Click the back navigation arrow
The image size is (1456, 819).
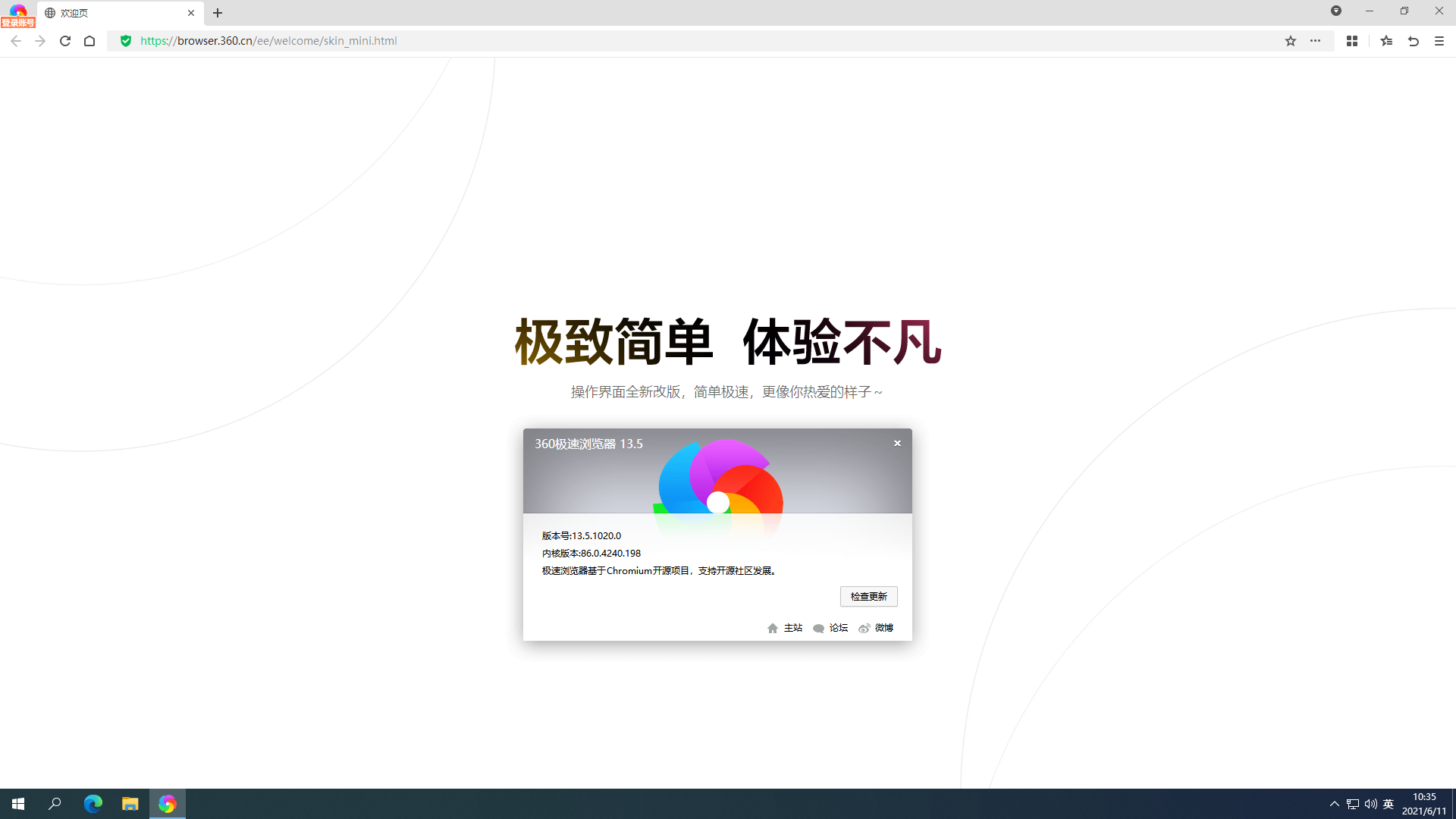pos(15,41)
